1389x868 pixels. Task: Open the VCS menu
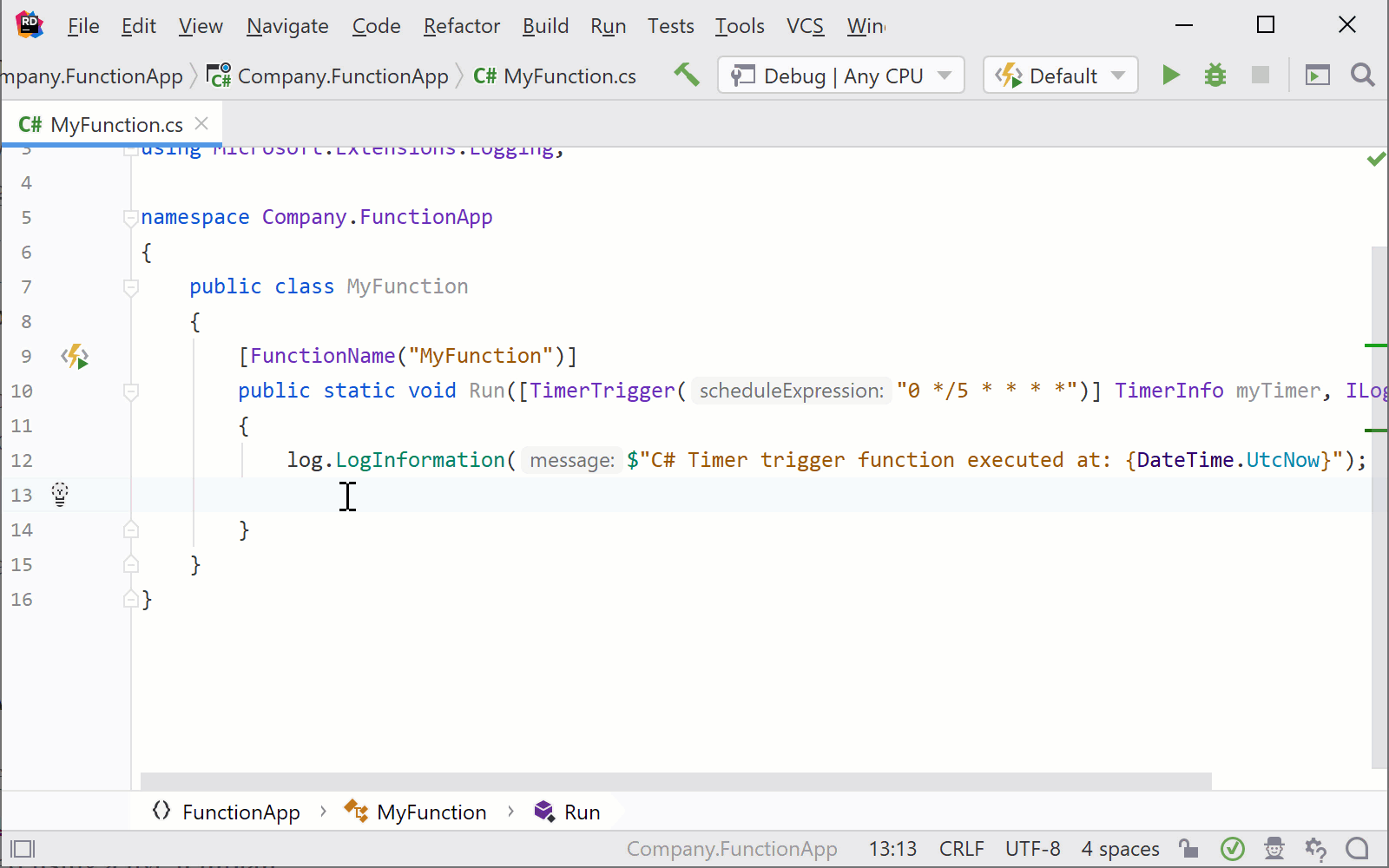pyautogui.click(x=804, y=26)
